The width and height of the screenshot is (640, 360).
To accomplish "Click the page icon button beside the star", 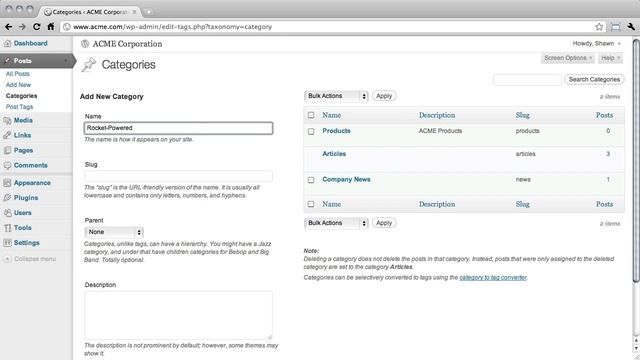I will 616,27.
